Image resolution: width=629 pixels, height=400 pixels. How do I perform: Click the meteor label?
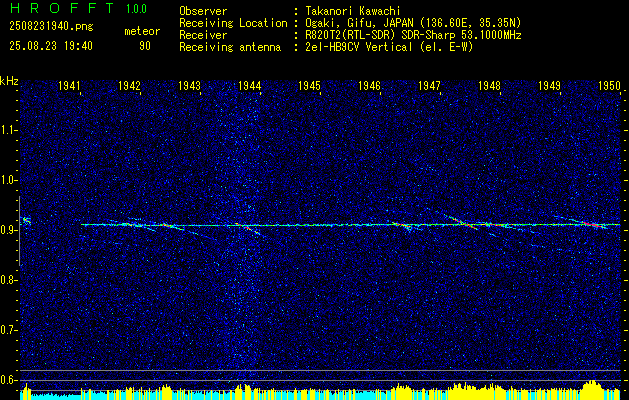[x=142, y=31]
